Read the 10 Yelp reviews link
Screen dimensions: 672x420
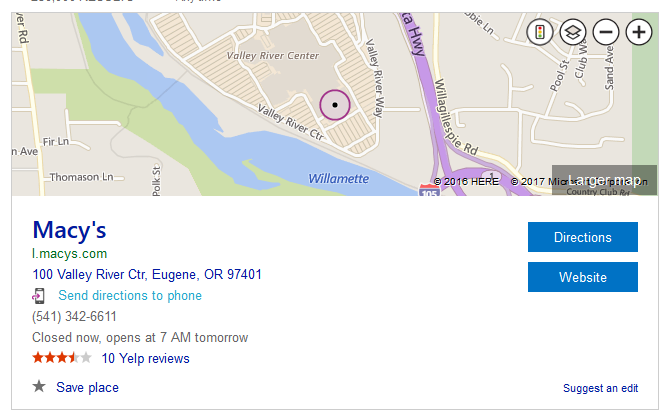point(145,359)
